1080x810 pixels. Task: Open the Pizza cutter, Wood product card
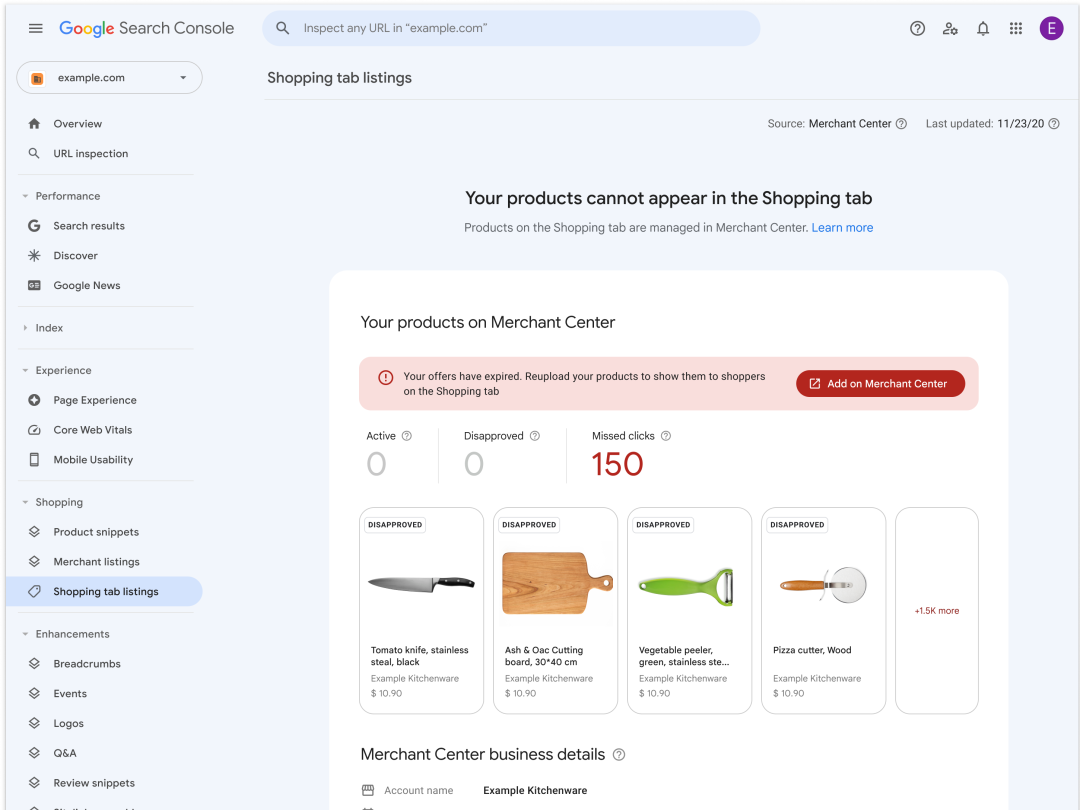click(823, 611)
